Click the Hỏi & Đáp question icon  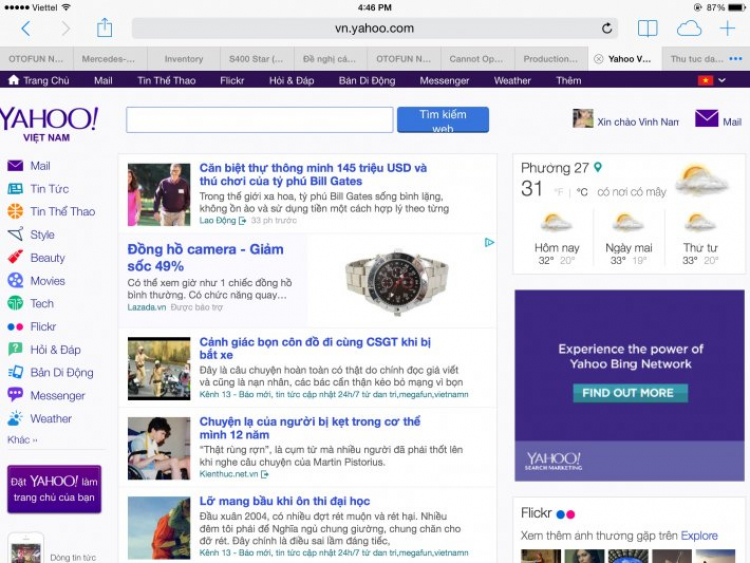click(15, 349)
